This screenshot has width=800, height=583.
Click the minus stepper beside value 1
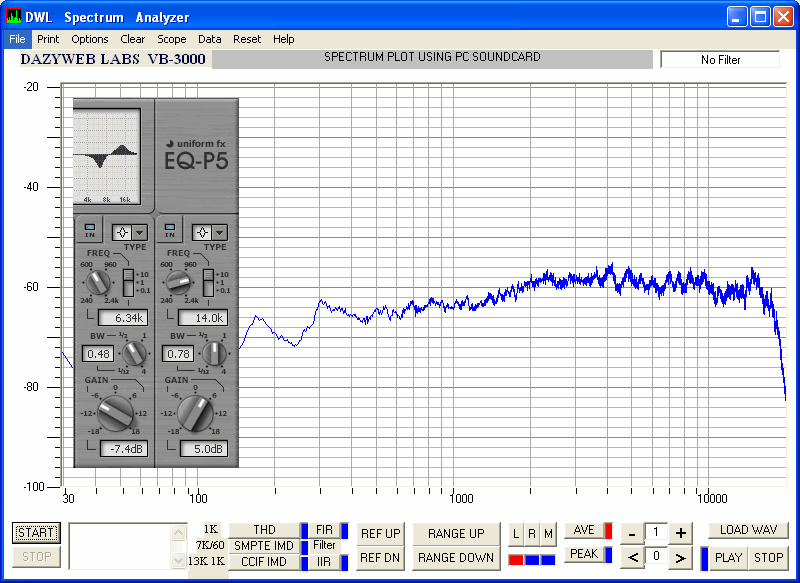[632, 534]
